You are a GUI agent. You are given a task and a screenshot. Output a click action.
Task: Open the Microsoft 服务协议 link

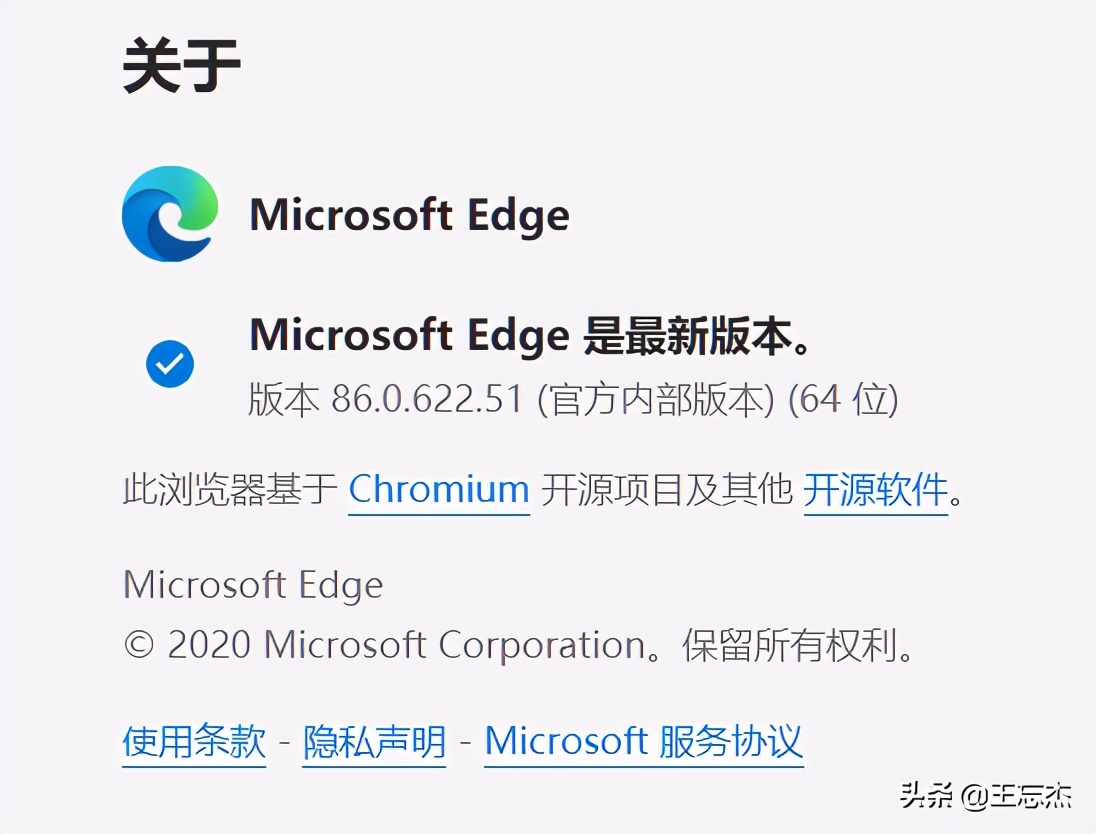(644, 742)
